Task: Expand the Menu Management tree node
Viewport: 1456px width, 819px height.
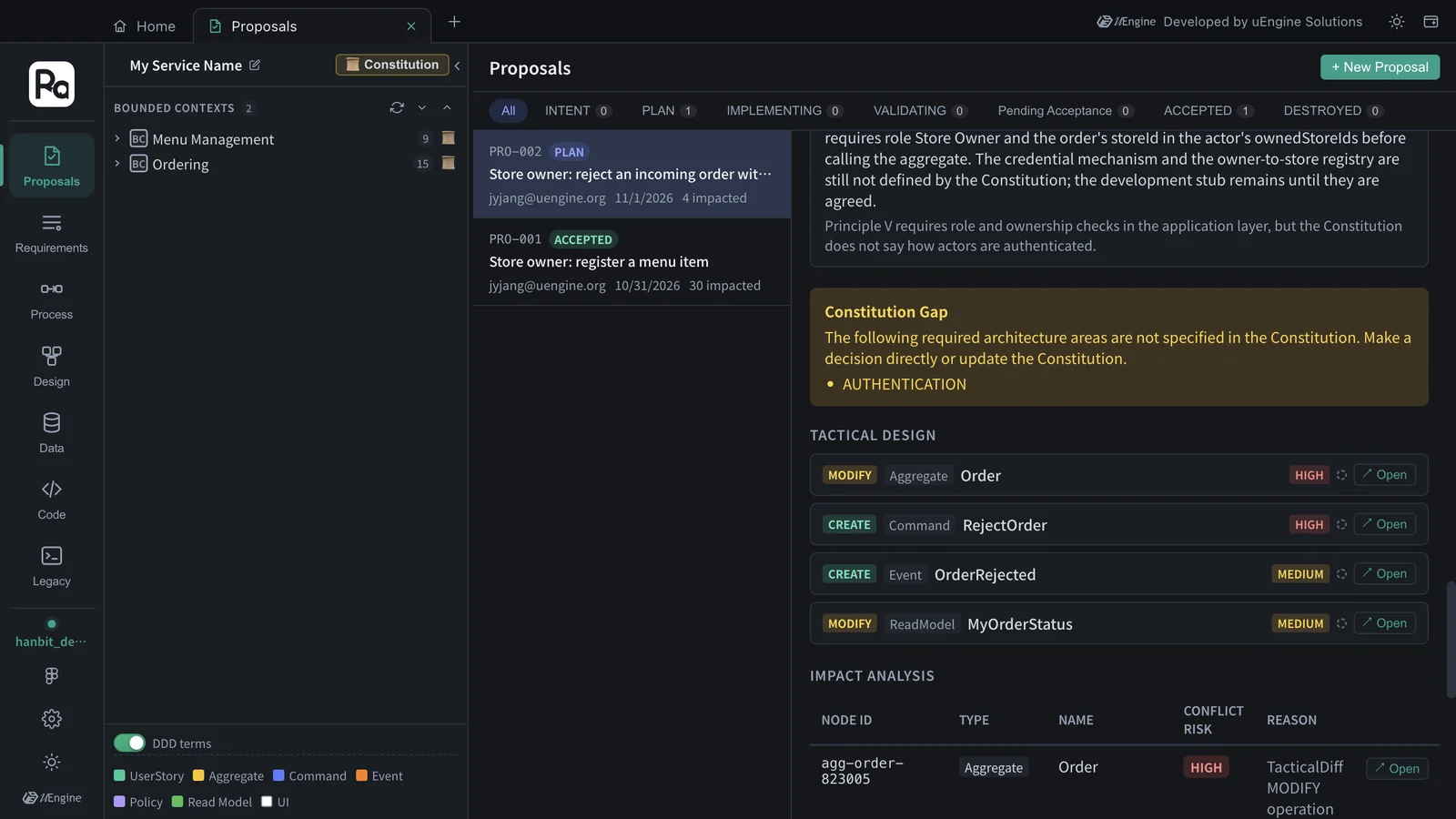Action: [117, 138]
